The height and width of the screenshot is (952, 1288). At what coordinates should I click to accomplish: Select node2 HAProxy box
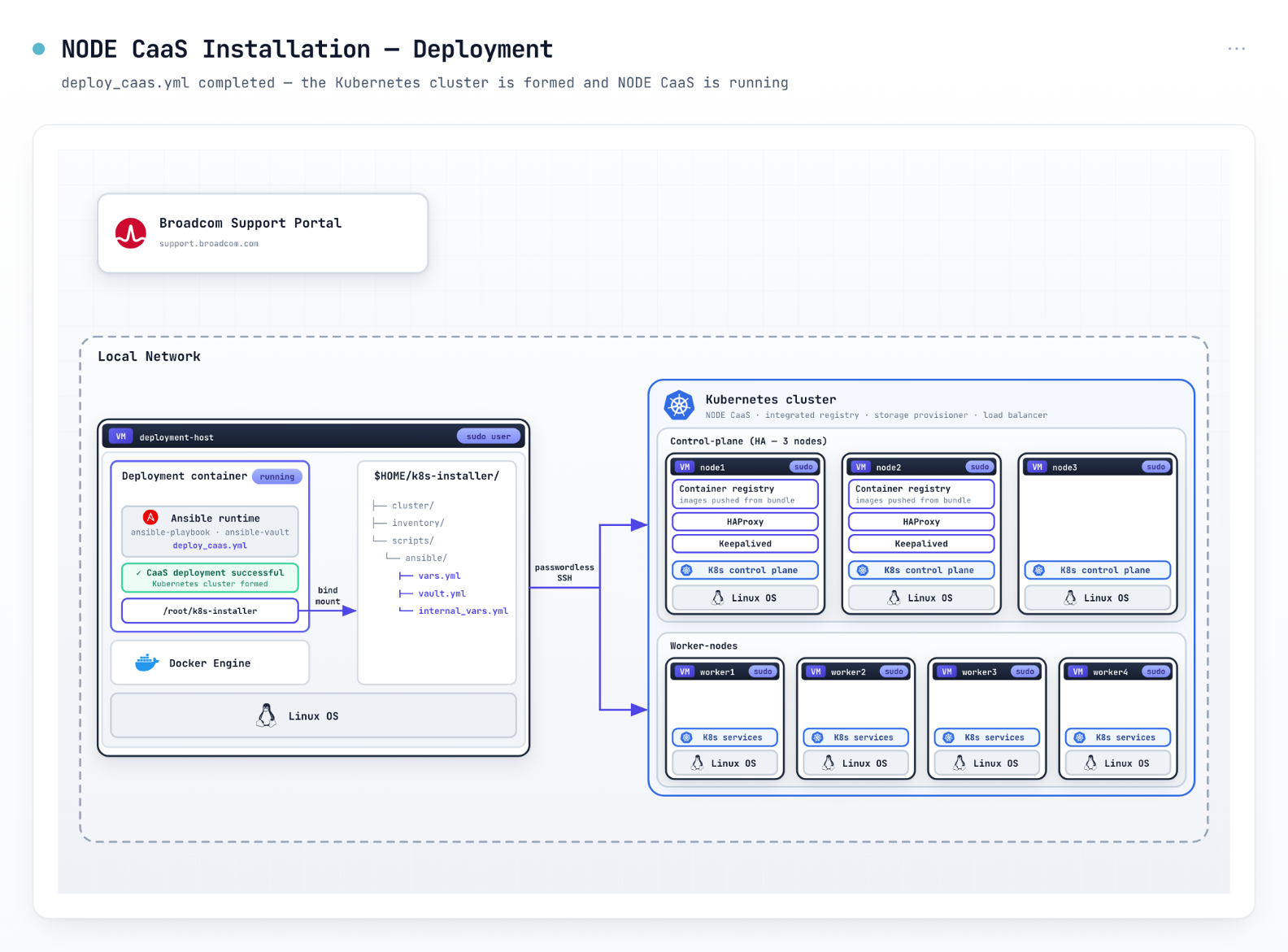[x=921, y=522]
